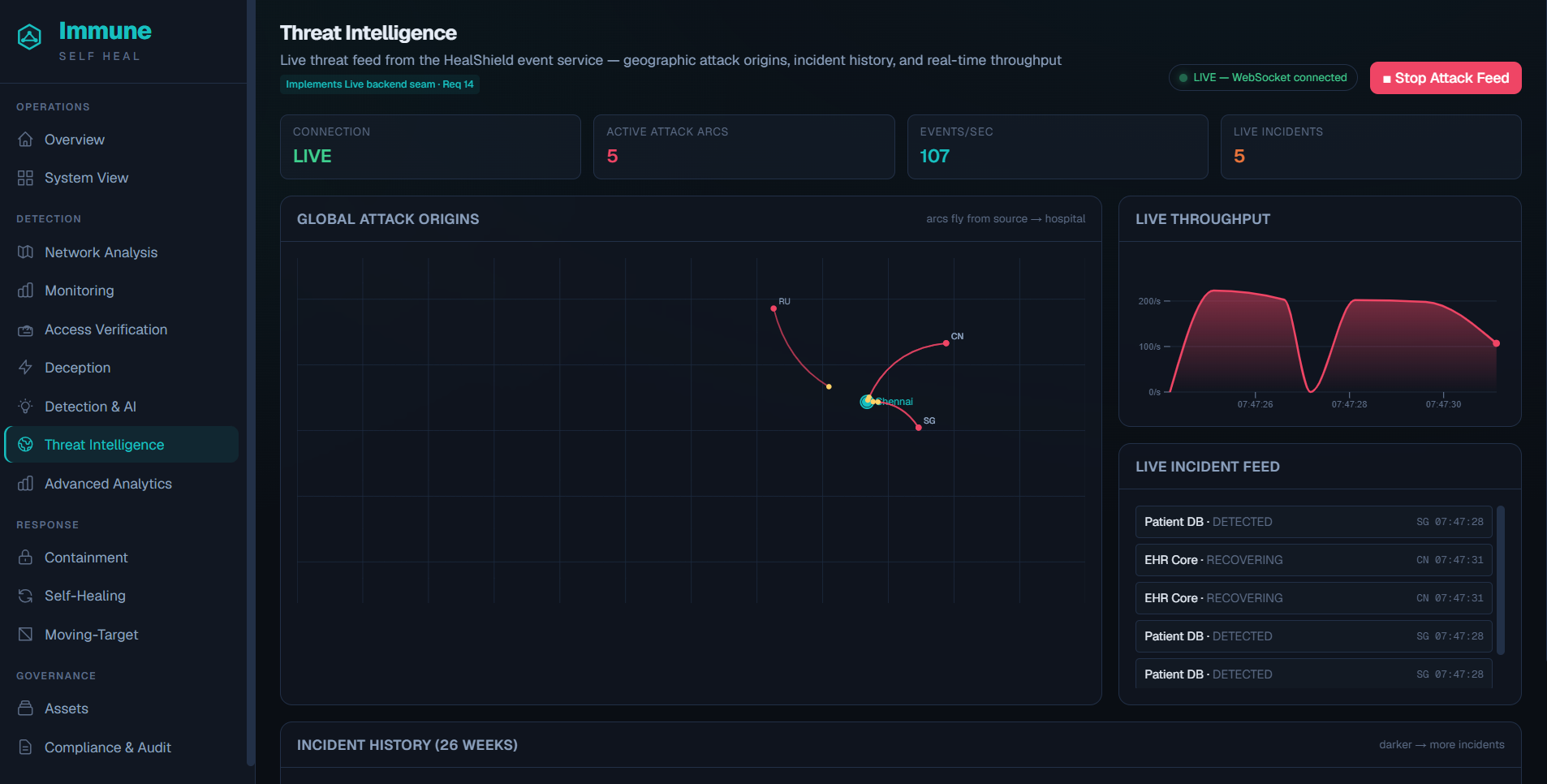The height and width of the screenshot is (784, 1547).
Task: Click the Events/Sec value 107
Action: tap(934, 156)
